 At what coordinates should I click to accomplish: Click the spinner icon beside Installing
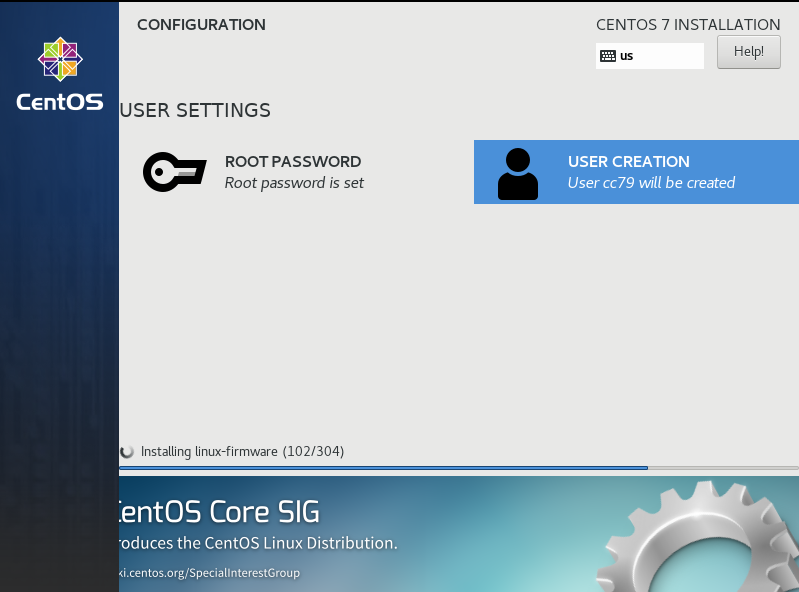127,451
